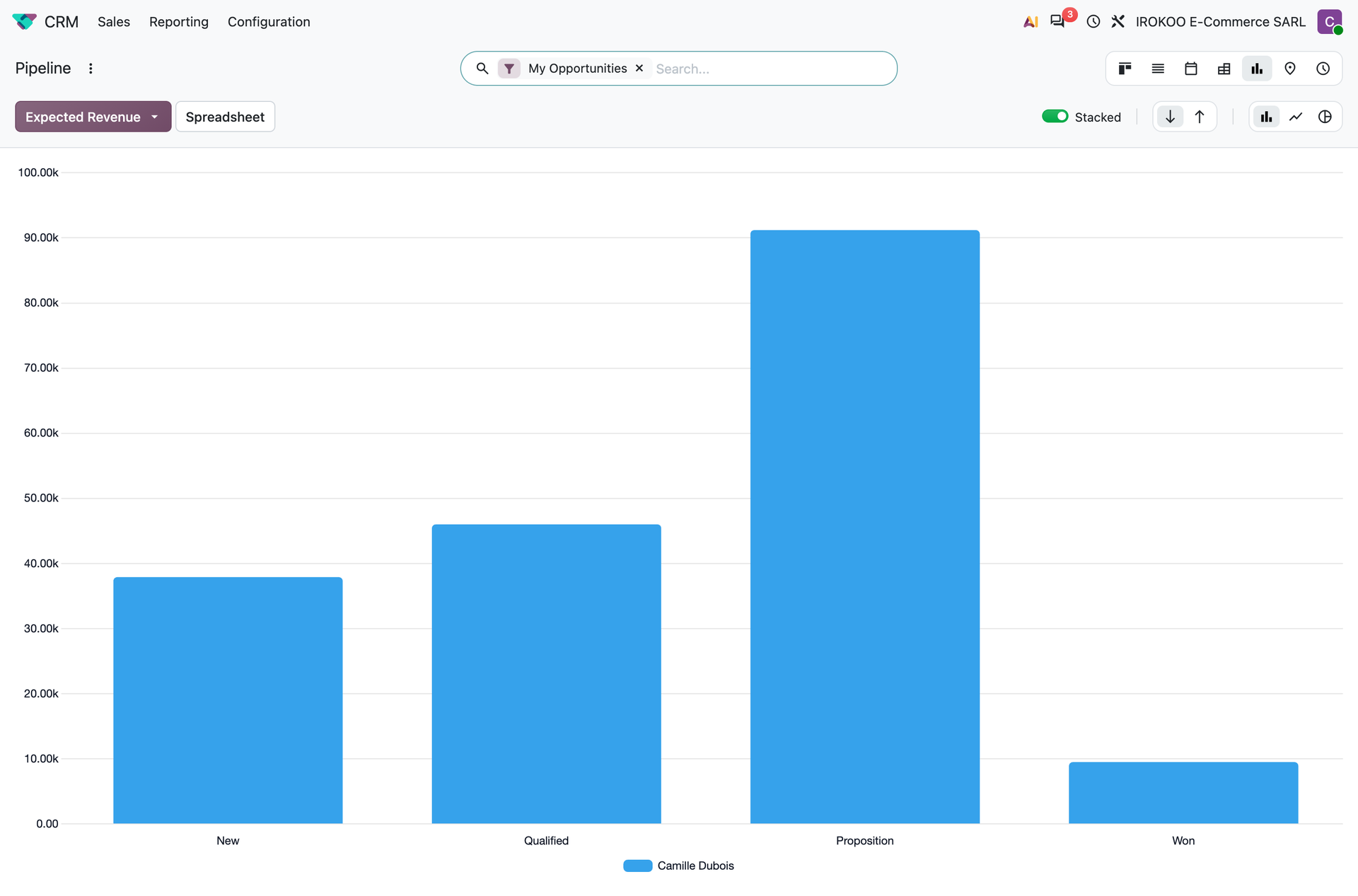Viewport: 1358px width, 896px height.
Task: Switch to Pivot view
Action: [1224, 69]
